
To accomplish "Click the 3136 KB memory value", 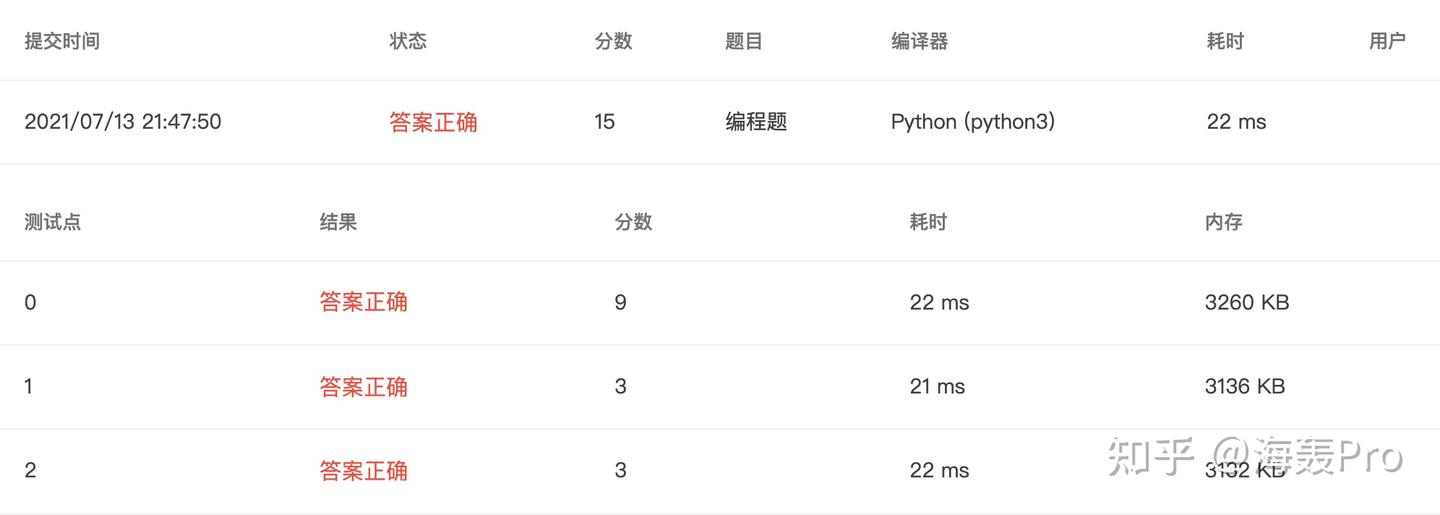I will (x=1244, y=387).
